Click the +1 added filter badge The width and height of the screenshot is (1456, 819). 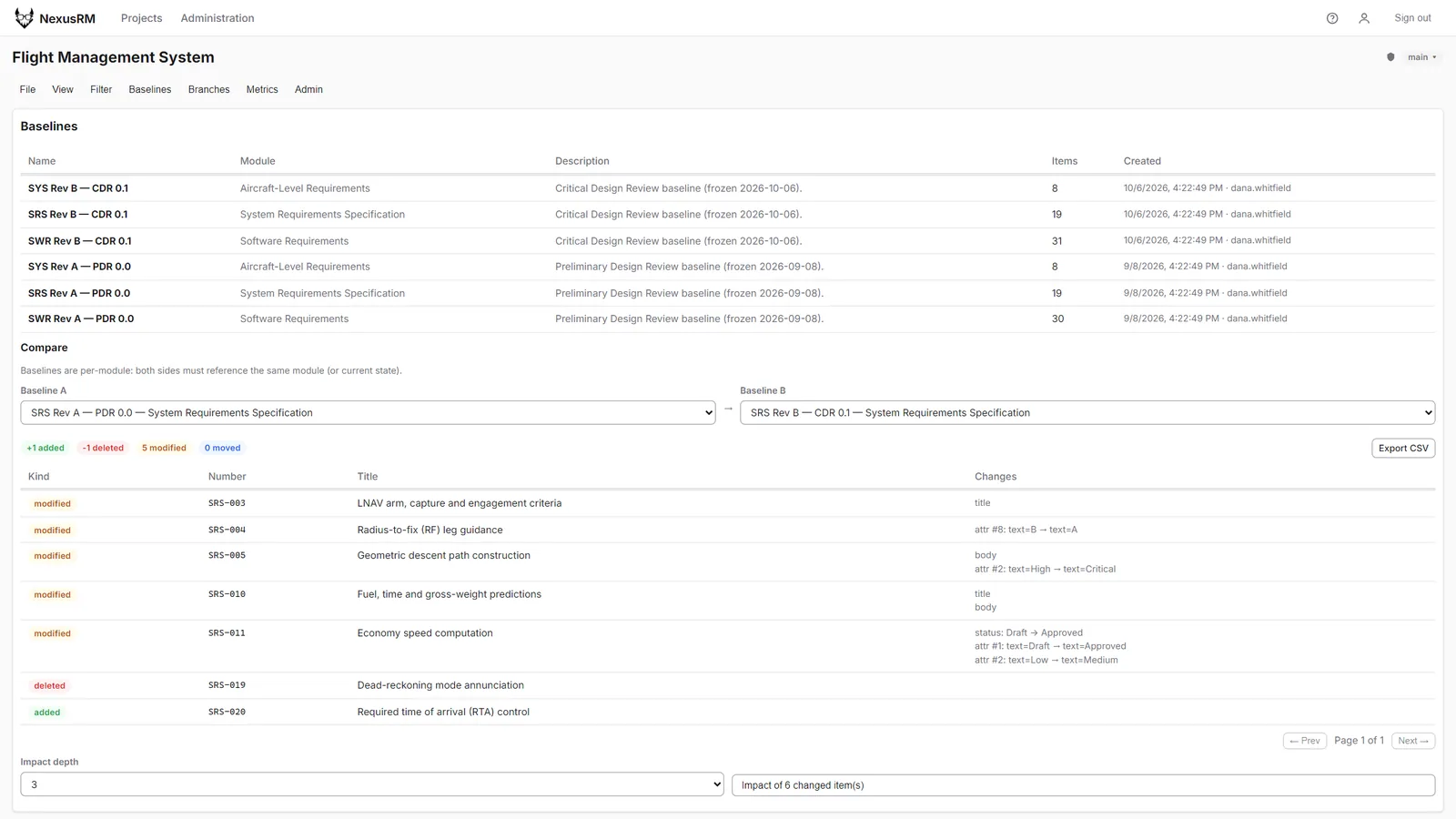tap(45, 449)
